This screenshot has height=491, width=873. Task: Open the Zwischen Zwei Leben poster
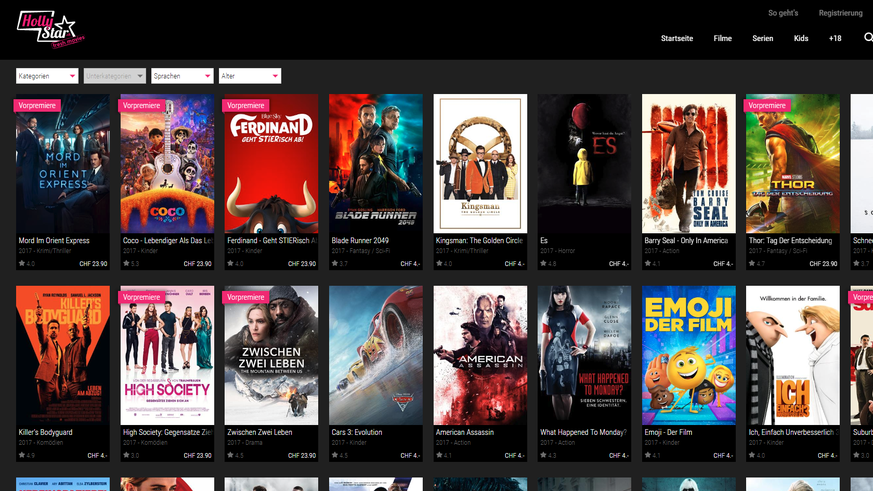271,355
